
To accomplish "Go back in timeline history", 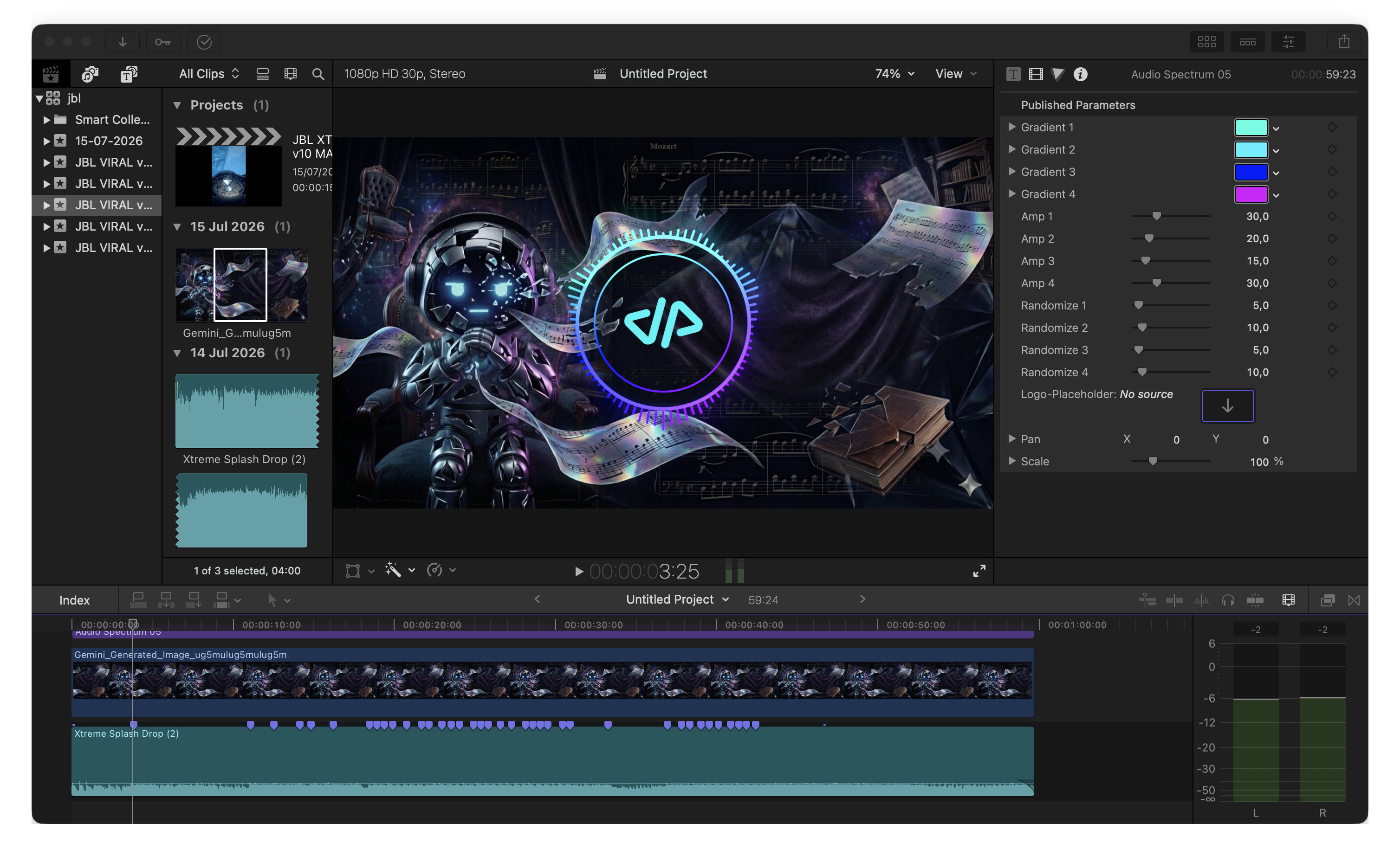I will pyautogui.click(x=537, y=599).
